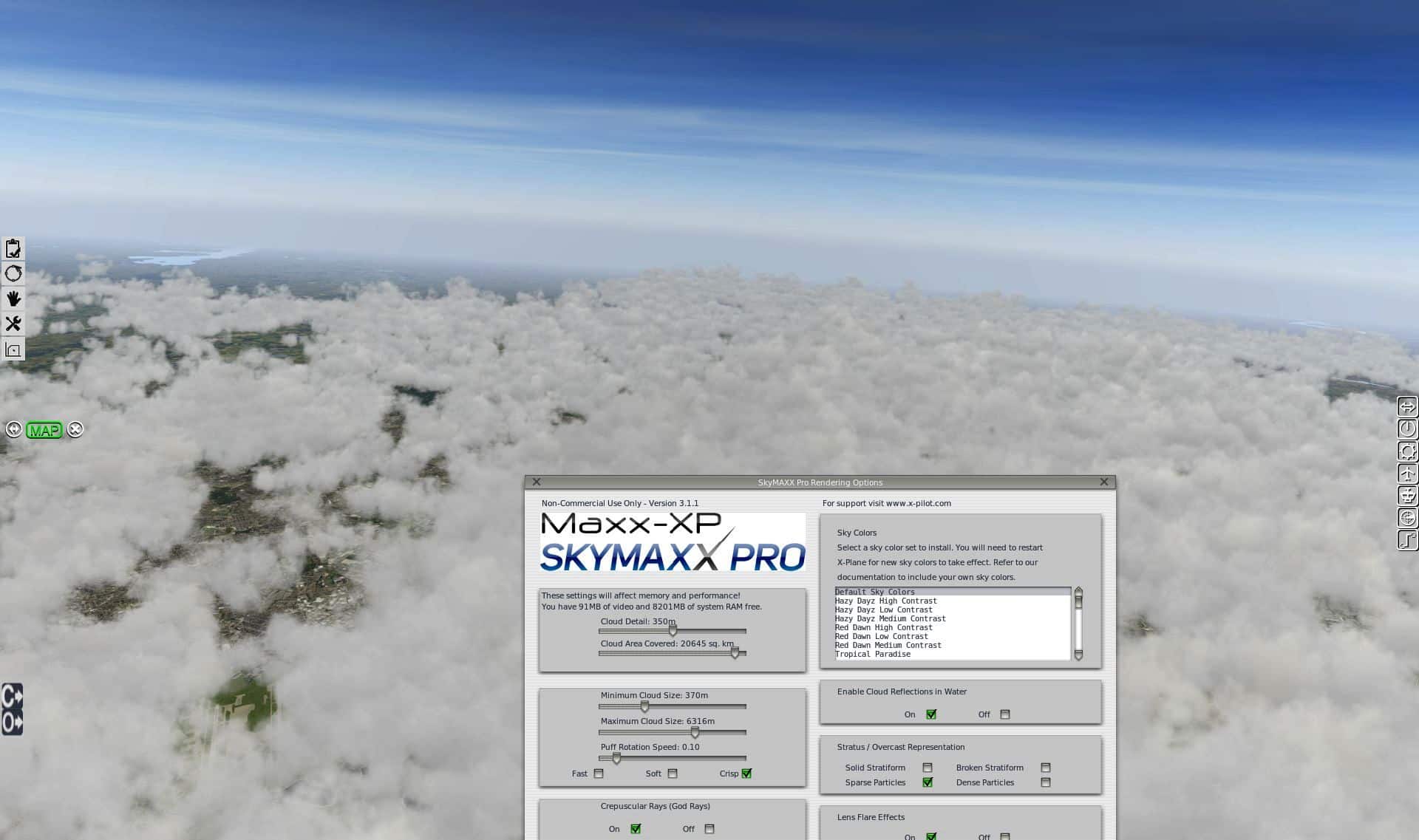
Task: Click the green MAP button
Action: (44, 430)
